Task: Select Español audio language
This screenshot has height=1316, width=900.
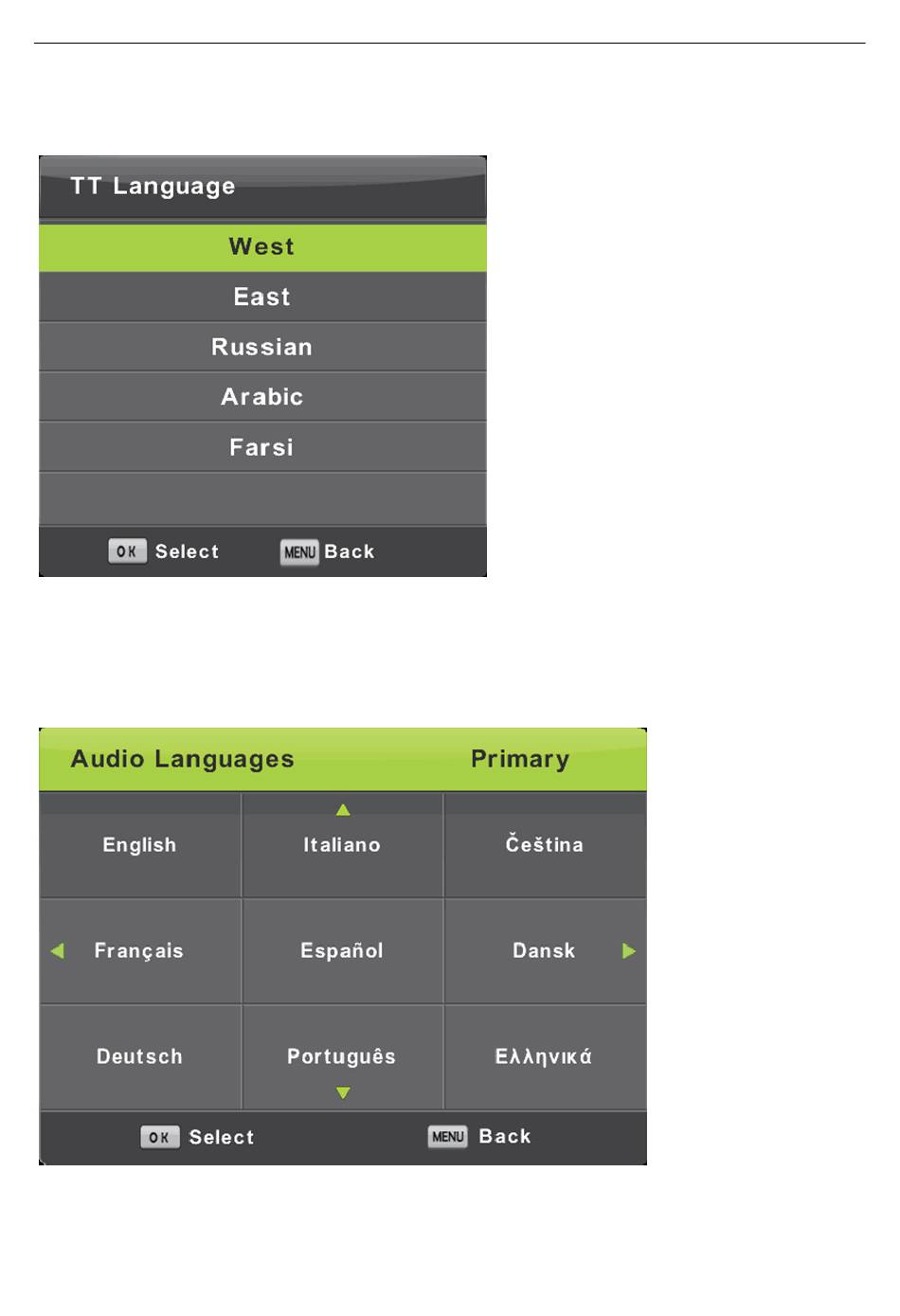Action: (342, 951)
